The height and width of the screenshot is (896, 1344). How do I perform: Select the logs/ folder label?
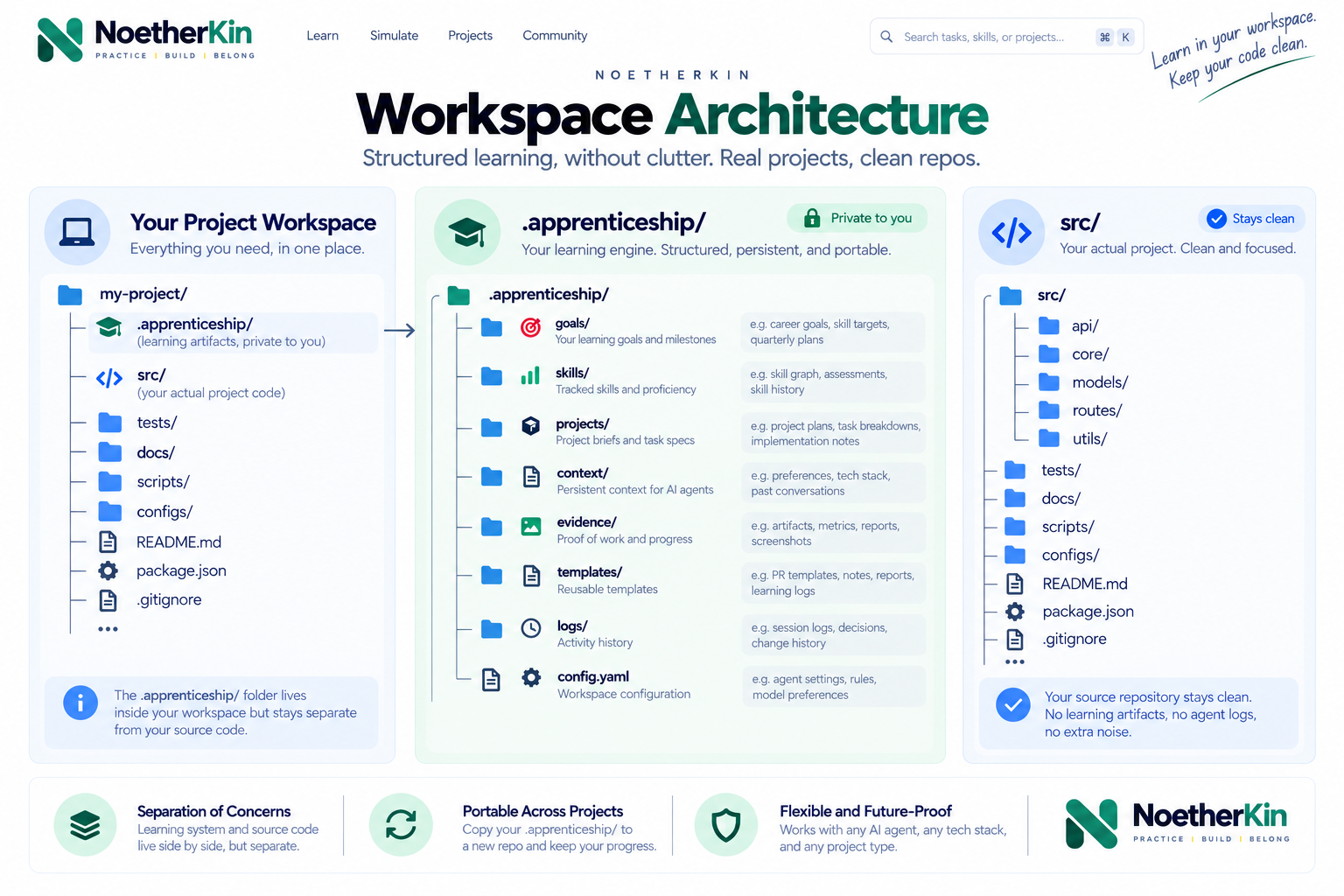click(572, 626)
